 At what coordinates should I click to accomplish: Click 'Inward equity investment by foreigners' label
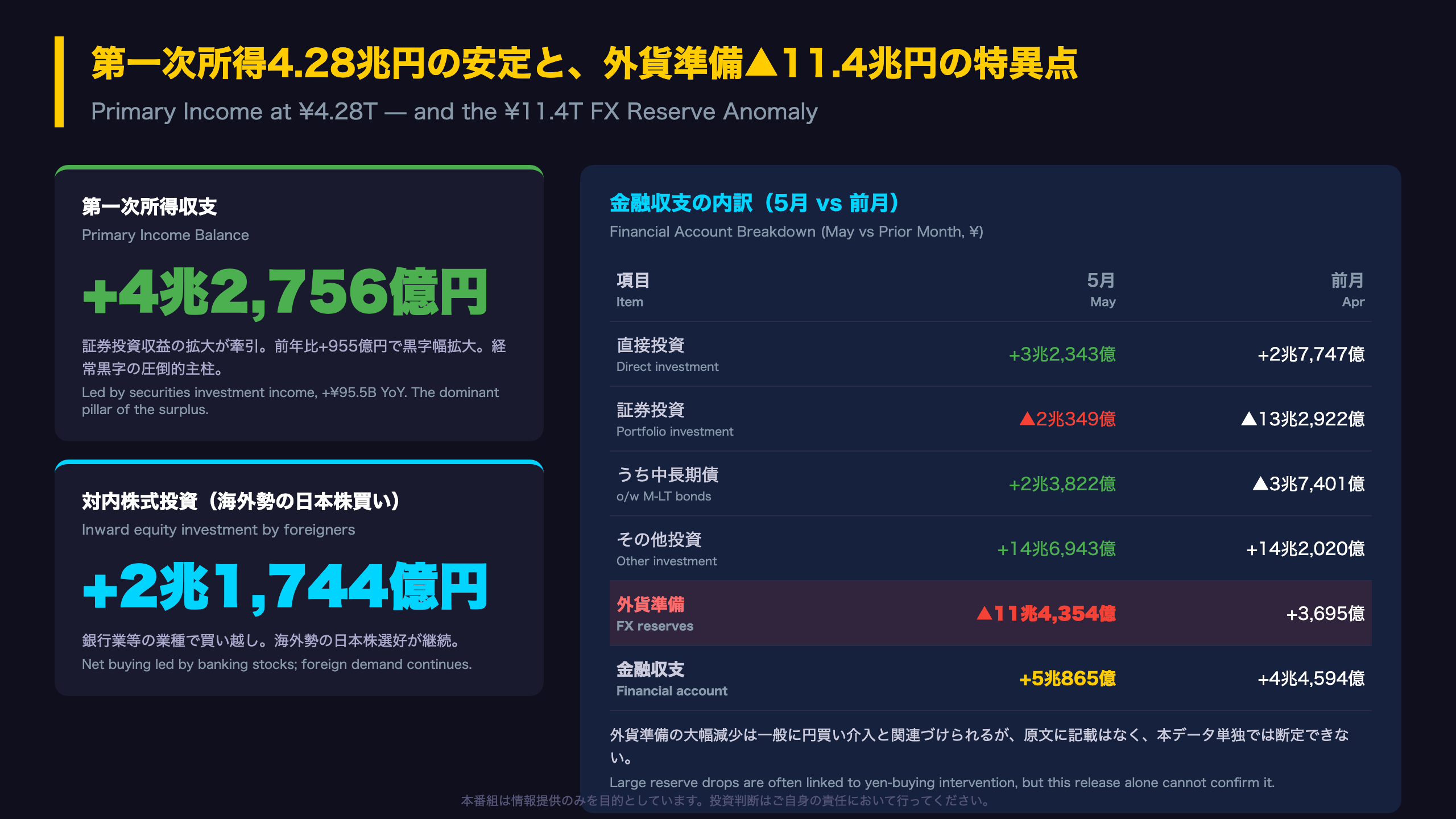click(x=218, y=530)
